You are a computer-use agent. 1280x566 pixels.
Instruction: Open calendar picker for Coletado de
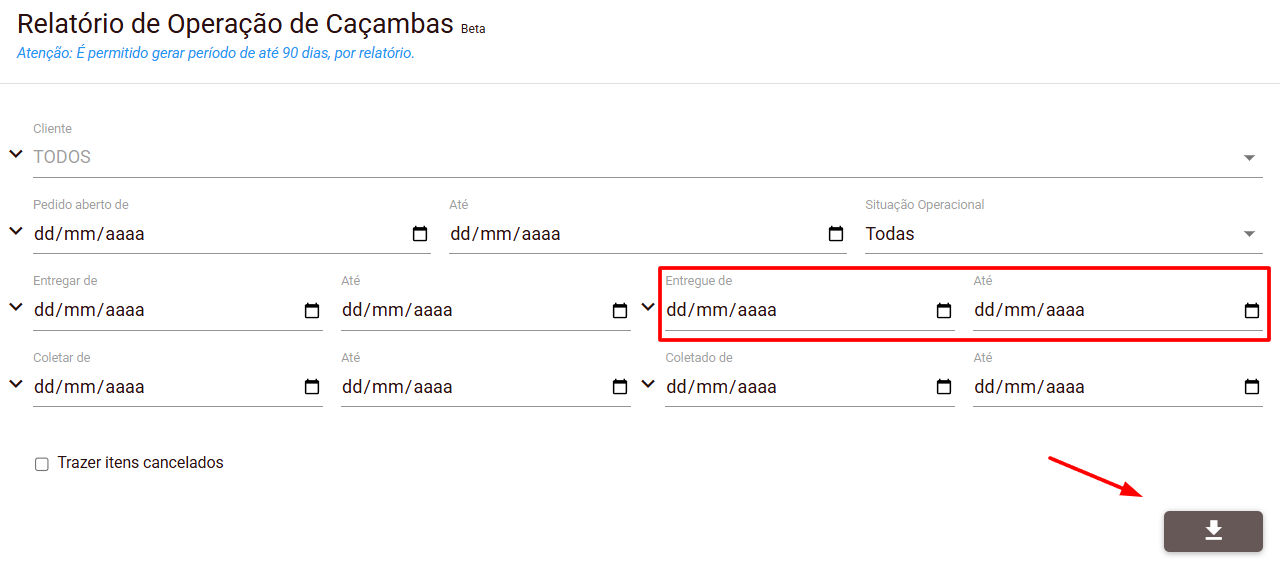(944, 387)
